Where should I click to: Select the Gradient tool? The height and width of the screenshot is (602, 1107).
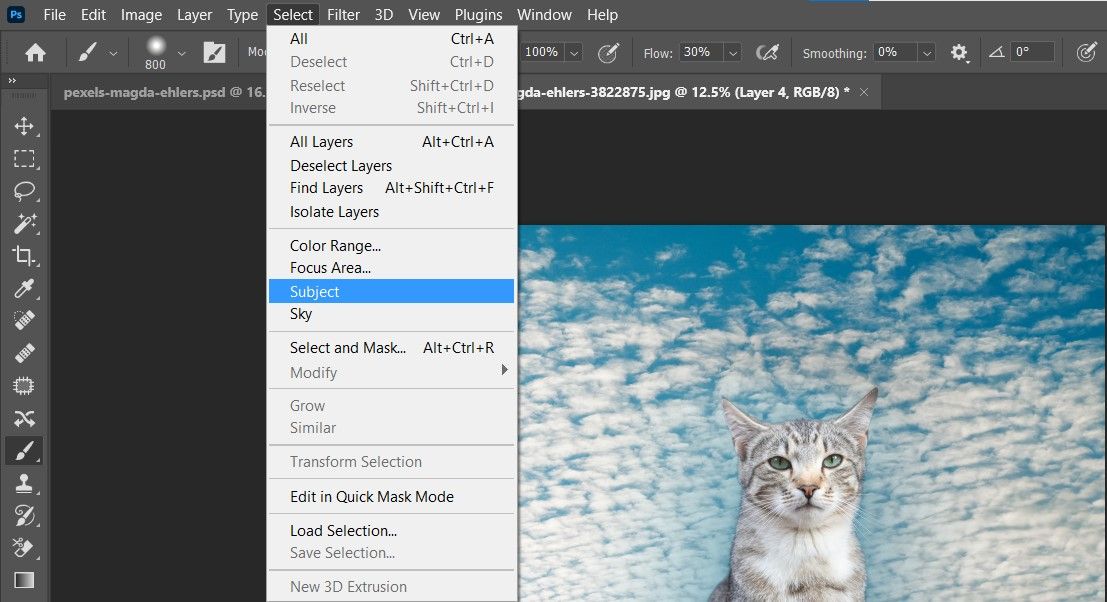point(24,580)
